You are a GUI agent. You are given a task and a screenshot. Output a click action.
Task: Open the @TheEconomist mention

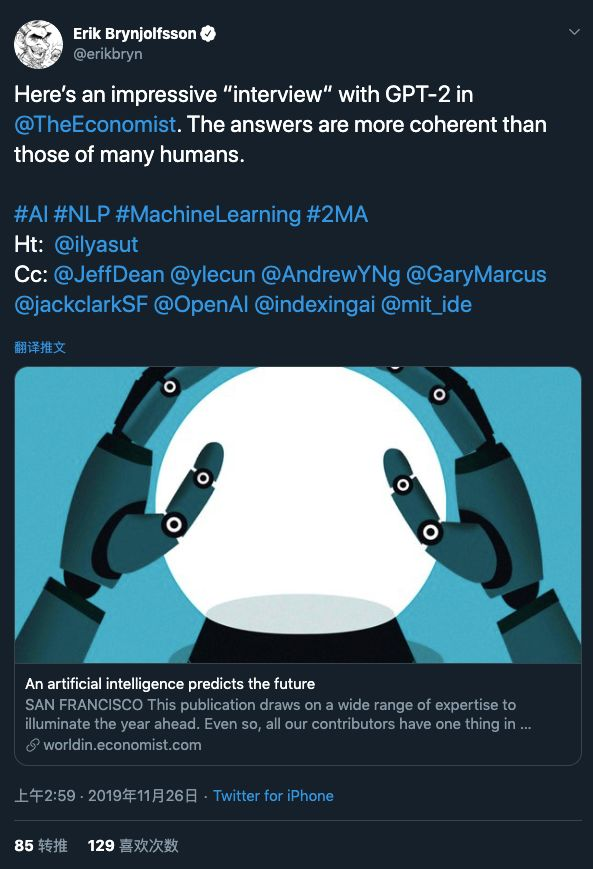[x=95, y=124]
